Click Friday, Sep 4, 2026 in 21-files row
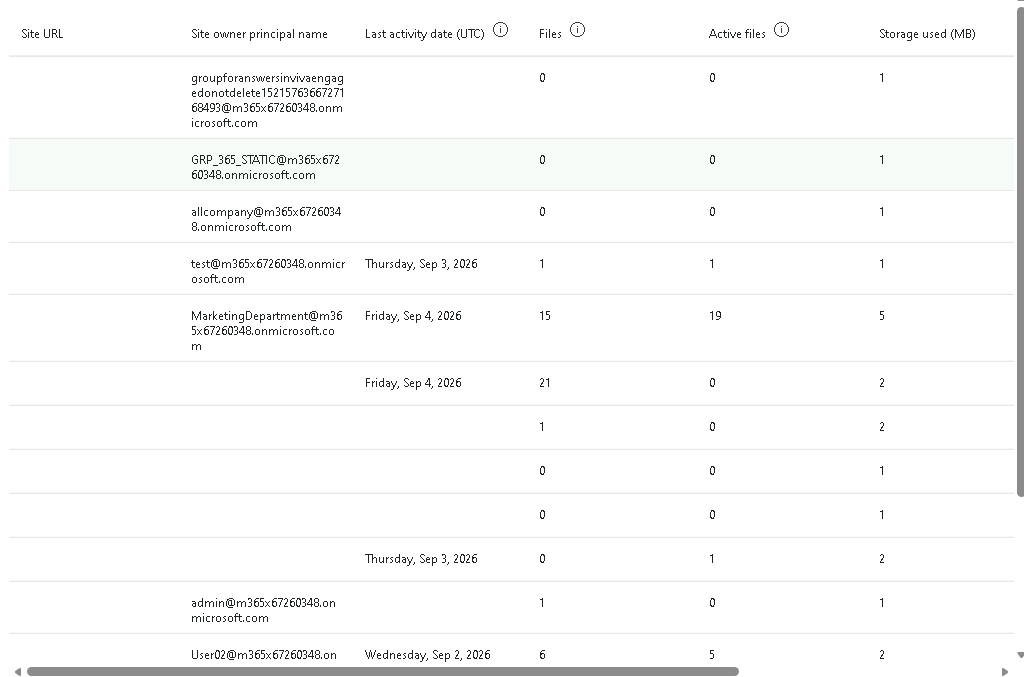The image size is (1024, 677). pyautogui.click(x=413, y=383)
